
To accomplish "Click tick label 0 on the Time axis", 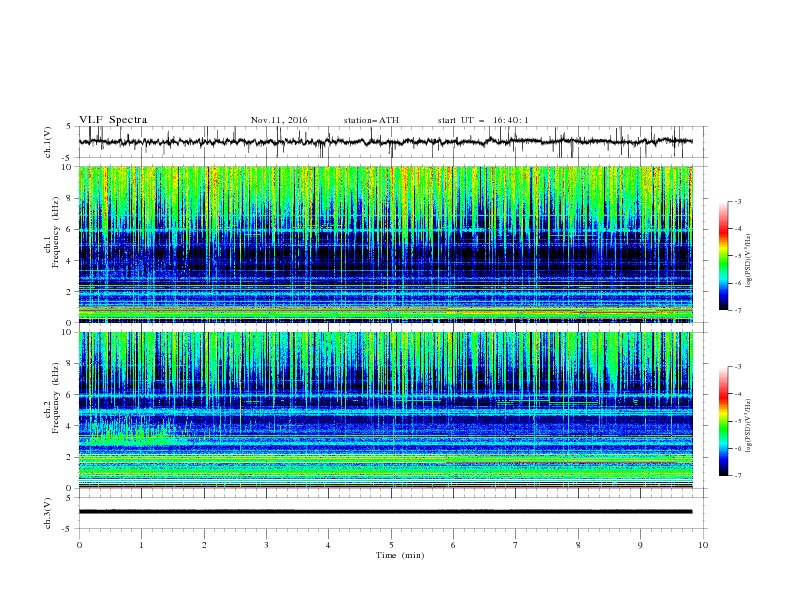I will [x=79, y=545].
